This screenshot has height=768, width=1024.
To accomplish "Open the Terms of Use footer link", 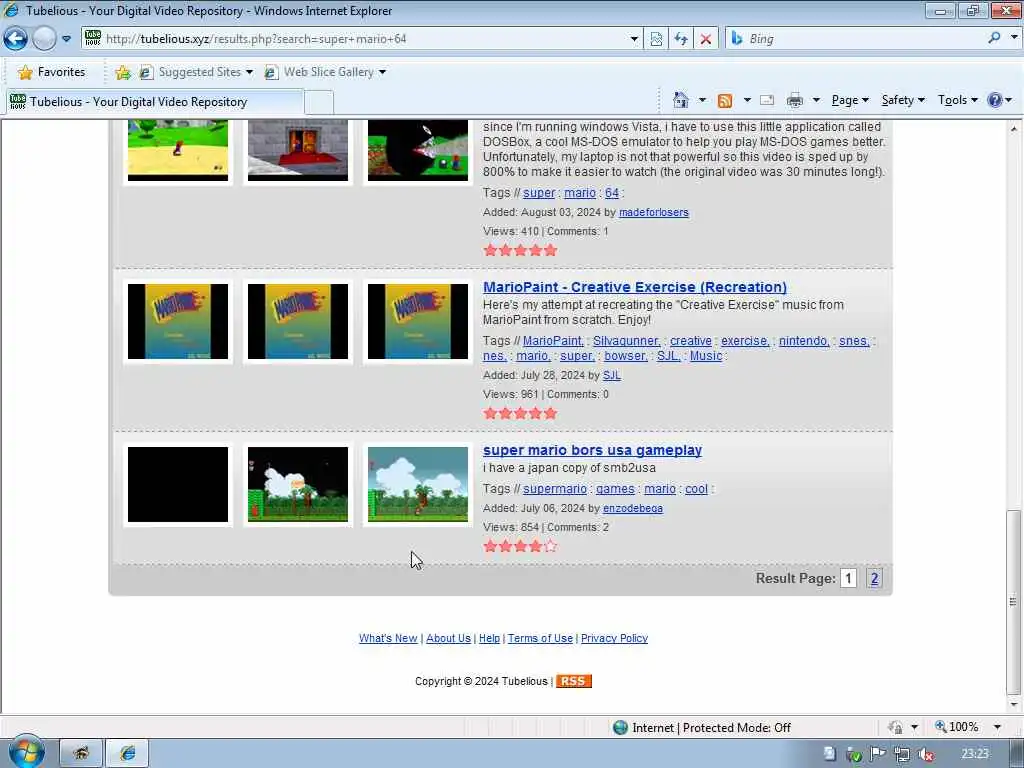I will [540, 638].
